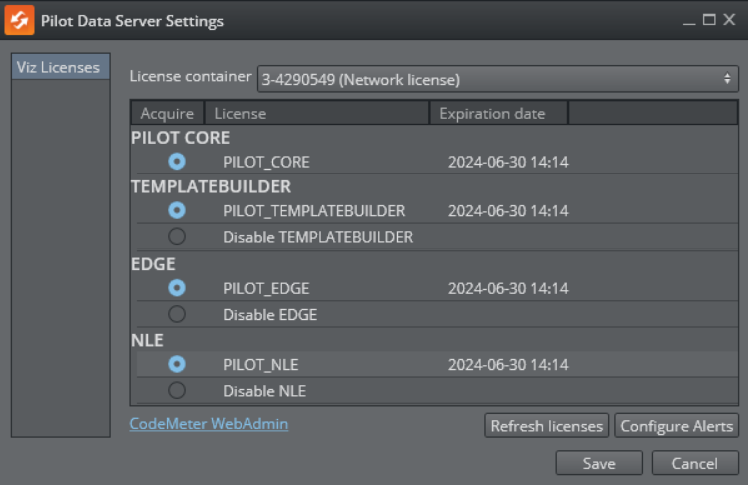Click the Pilot Data Server logo icon
Screen dimensions: 748x485
(20, 20)
